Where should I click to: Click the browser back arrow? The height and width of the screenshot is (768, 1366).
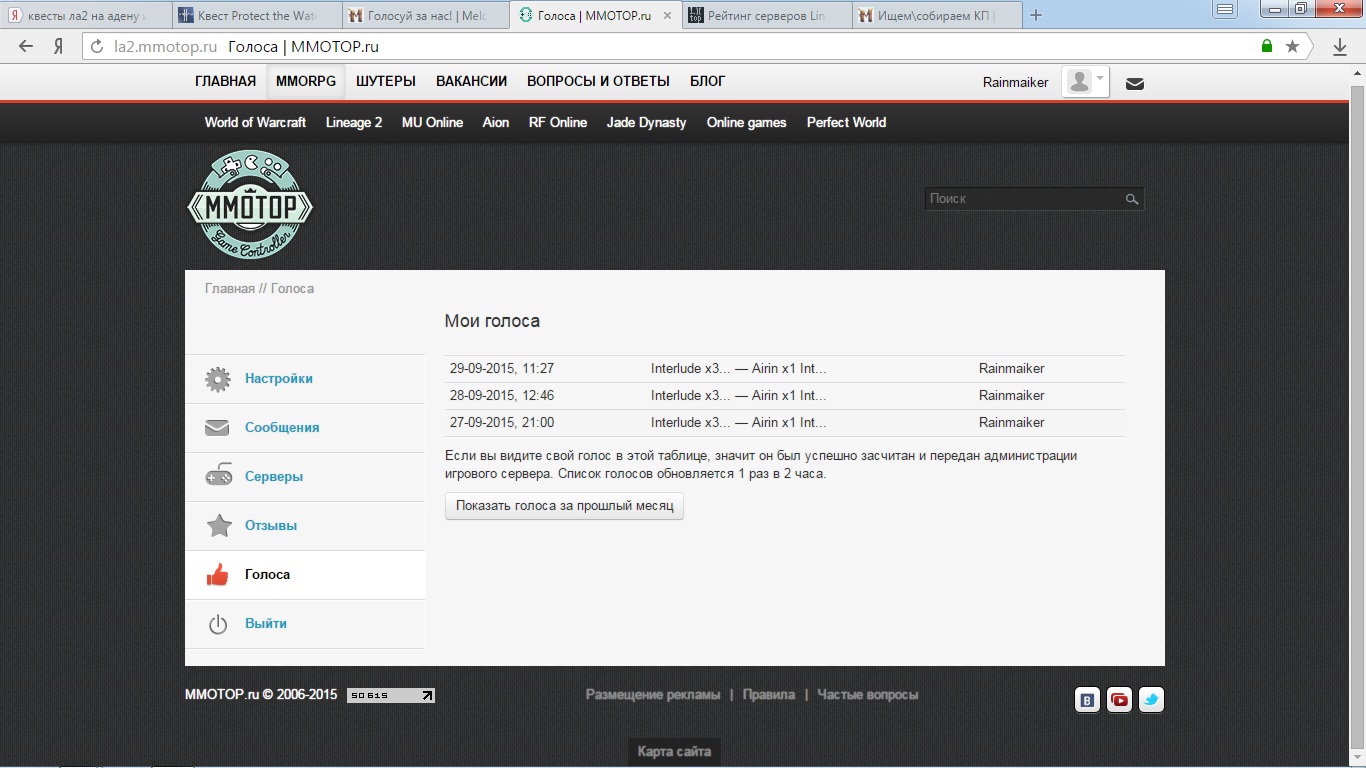coord(26,46)
